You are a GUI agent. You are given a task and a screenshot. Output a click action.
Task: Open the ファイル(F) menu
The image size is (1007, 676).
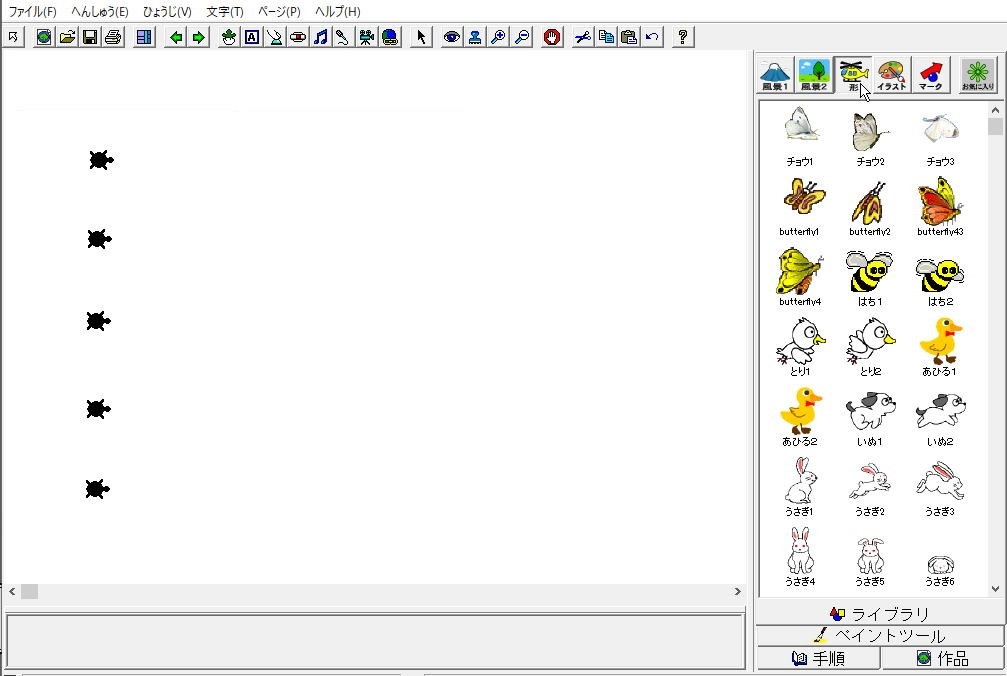click(x=33, y=12)
